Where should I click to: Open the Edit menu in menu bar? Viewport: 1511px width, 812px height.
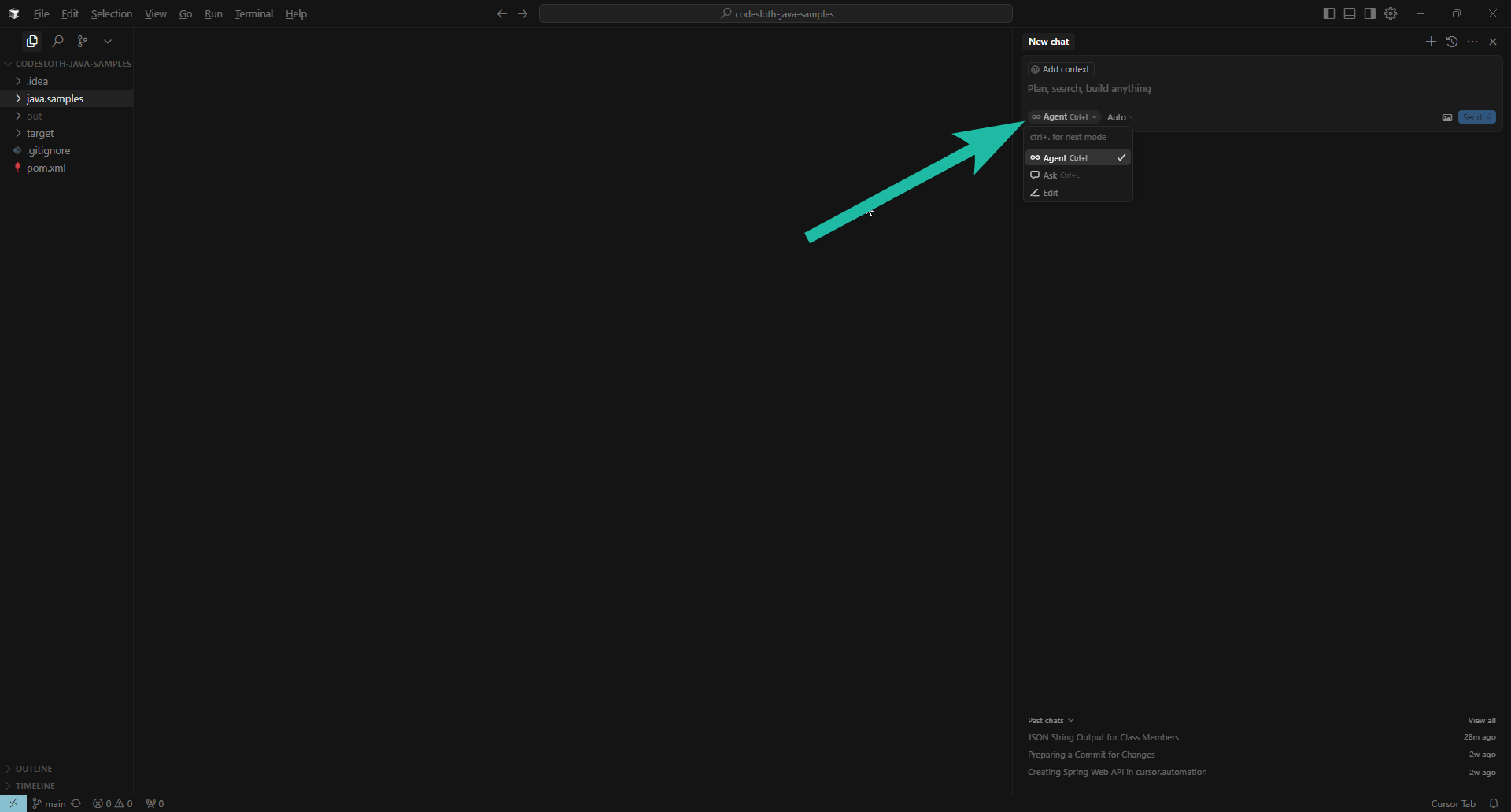[70, 13]
